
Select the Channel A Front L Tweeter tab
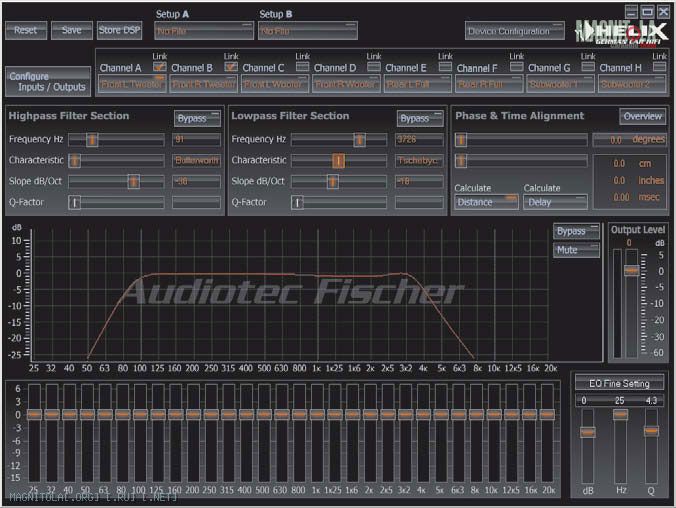point(132,84)
